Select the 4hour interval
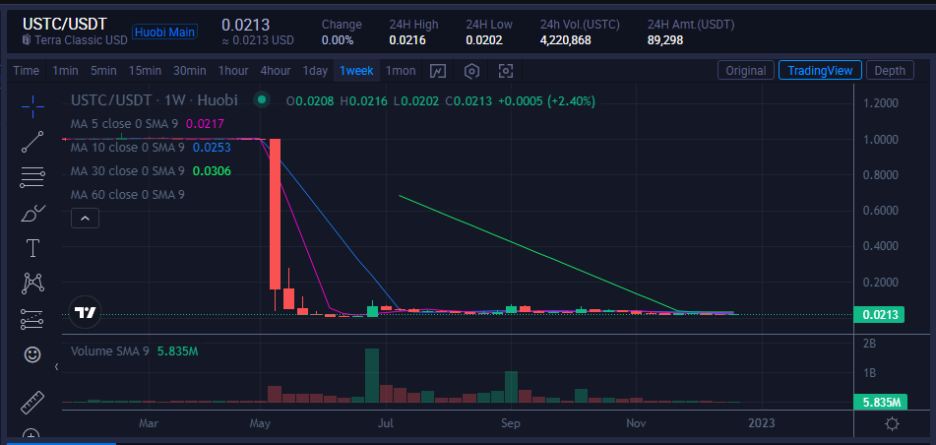The width and height of the screenshot is (936, 445). pos(275,70)
